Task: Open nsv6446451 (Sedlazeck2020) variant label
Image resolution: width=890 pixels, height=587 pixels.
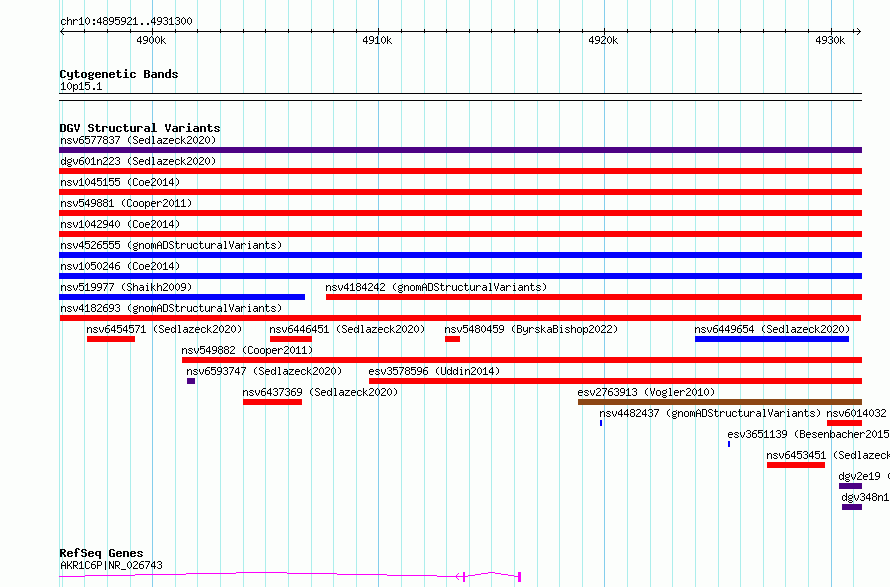Action: pyautogui.click(x=347, y=329)
